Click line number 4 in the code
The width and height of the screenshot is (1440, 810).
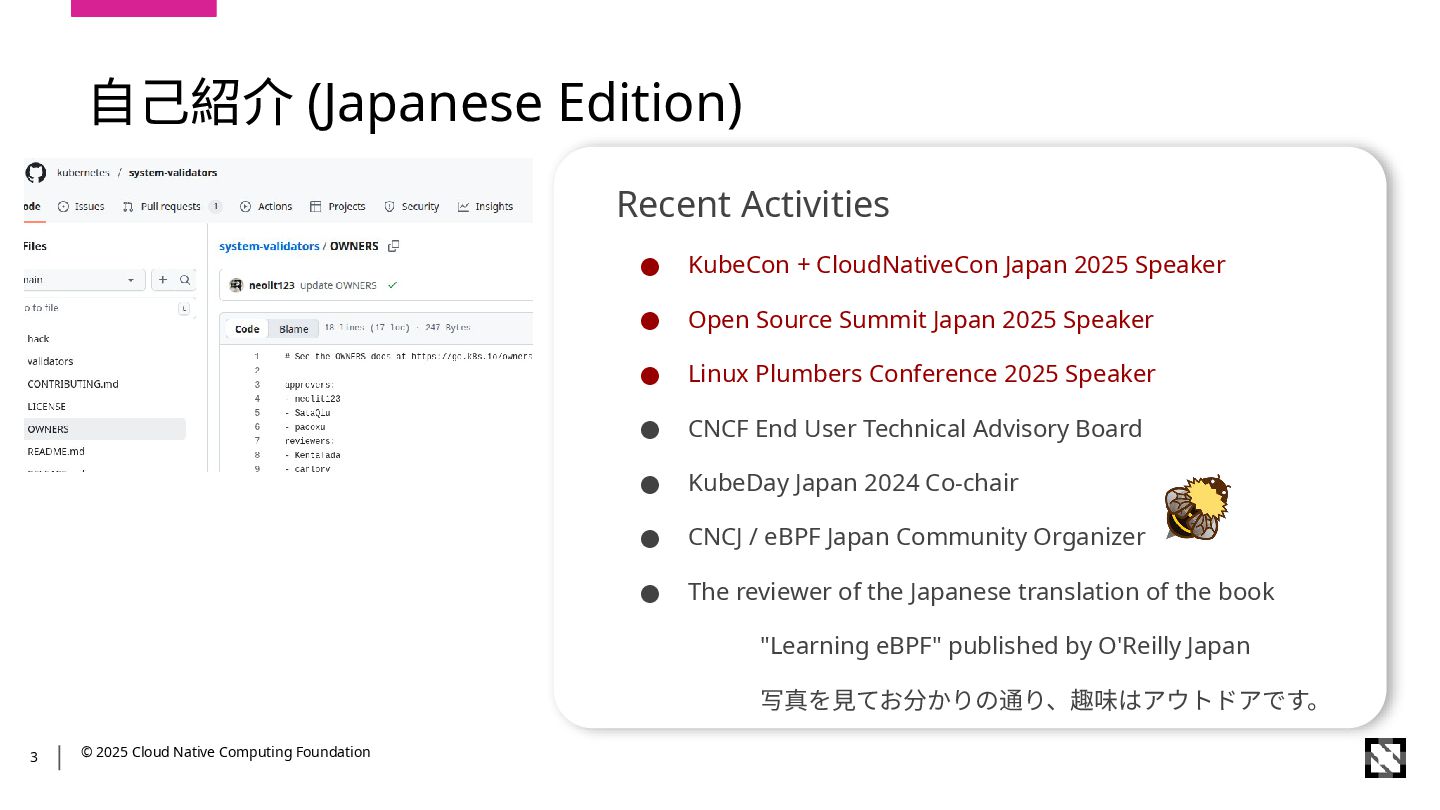(x=257, y=399)
